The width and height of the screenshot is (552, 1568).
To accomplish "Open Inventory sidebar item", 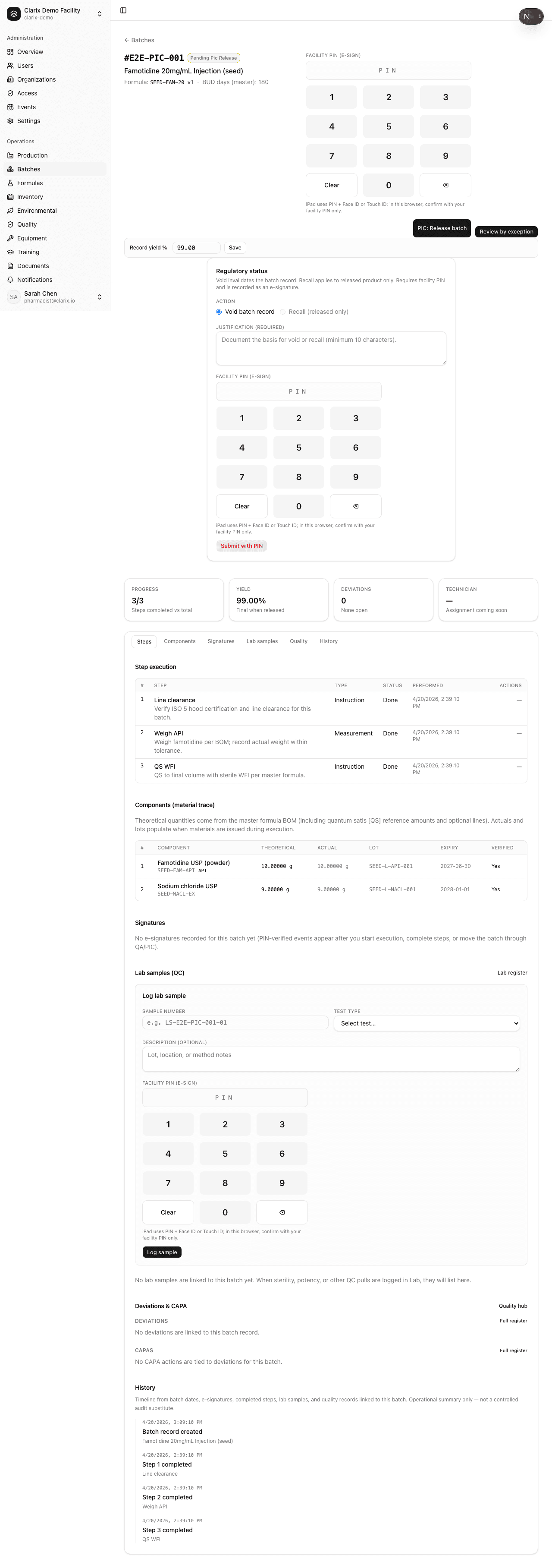I will [55, 197].
